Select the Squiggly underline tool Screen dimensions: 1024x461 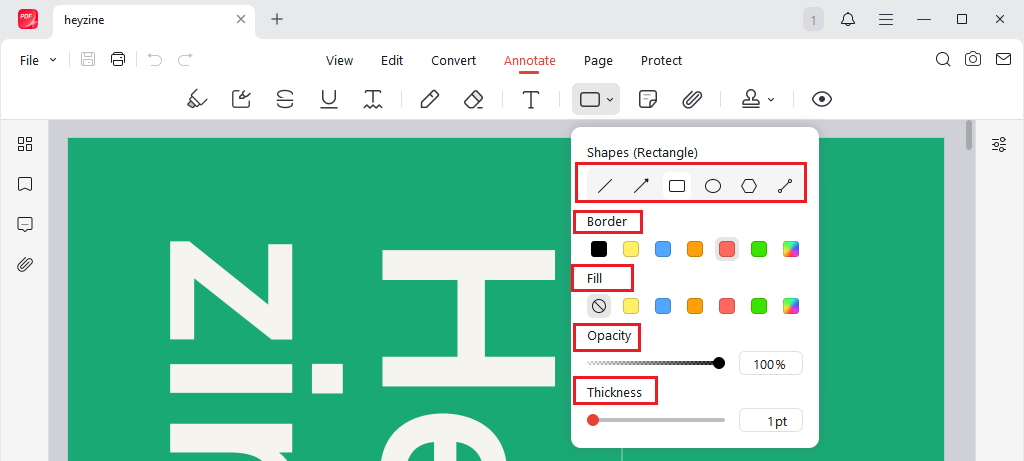tap(373, 99)
